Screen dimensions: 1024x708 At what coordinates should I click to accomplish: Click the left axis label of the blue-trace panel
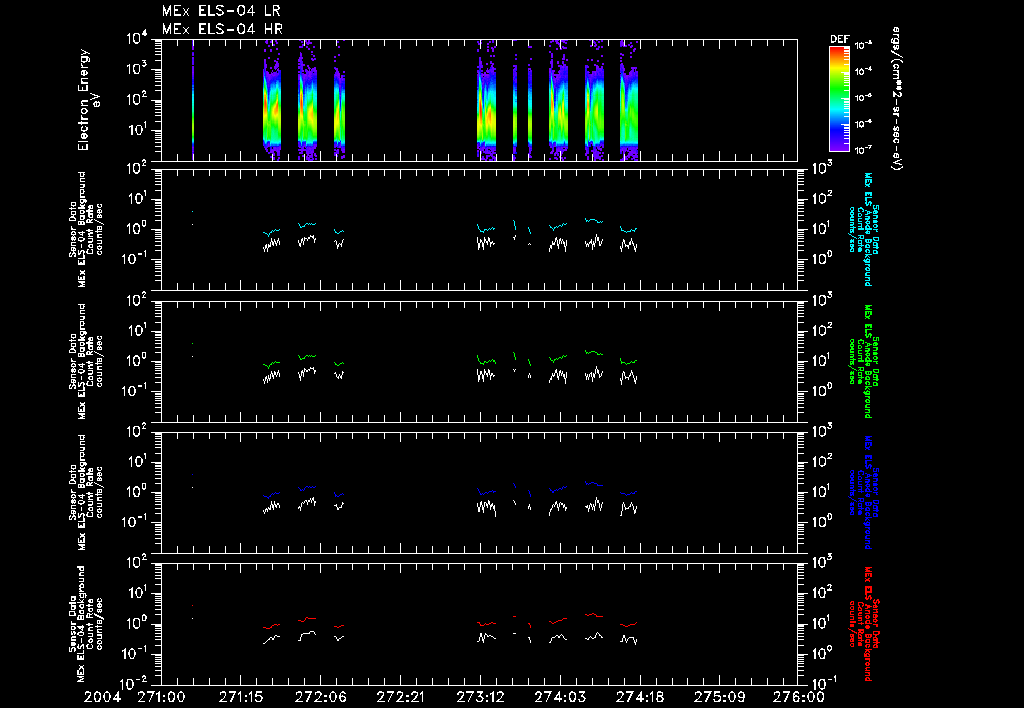click(x=86, y=492)
